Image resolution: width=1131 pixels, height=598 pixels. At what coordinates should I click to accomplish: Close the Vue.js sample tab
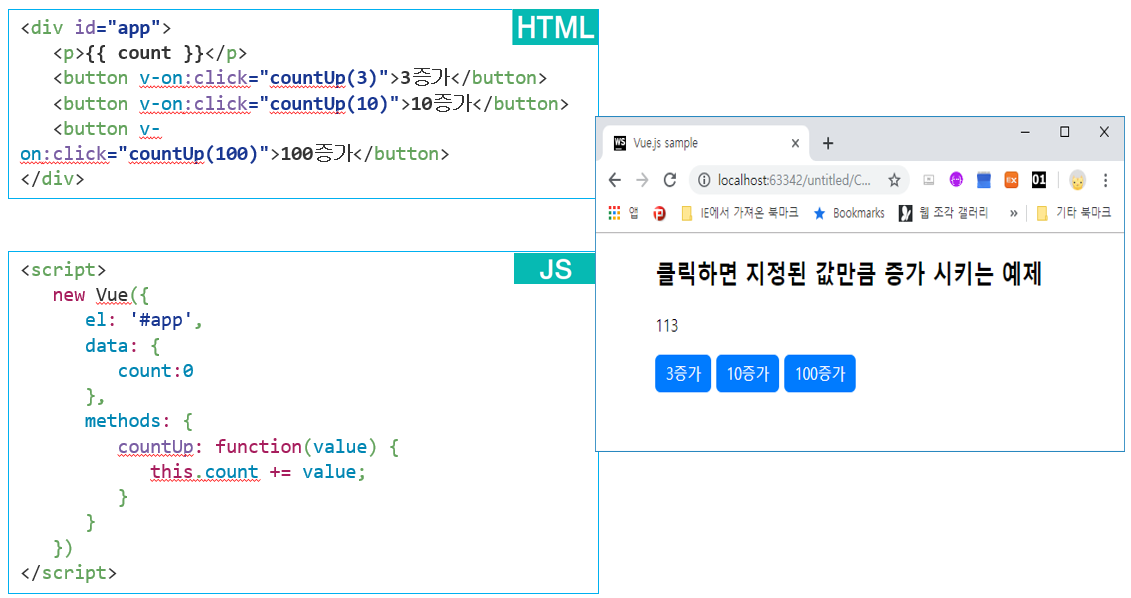(x=795, y=143)
